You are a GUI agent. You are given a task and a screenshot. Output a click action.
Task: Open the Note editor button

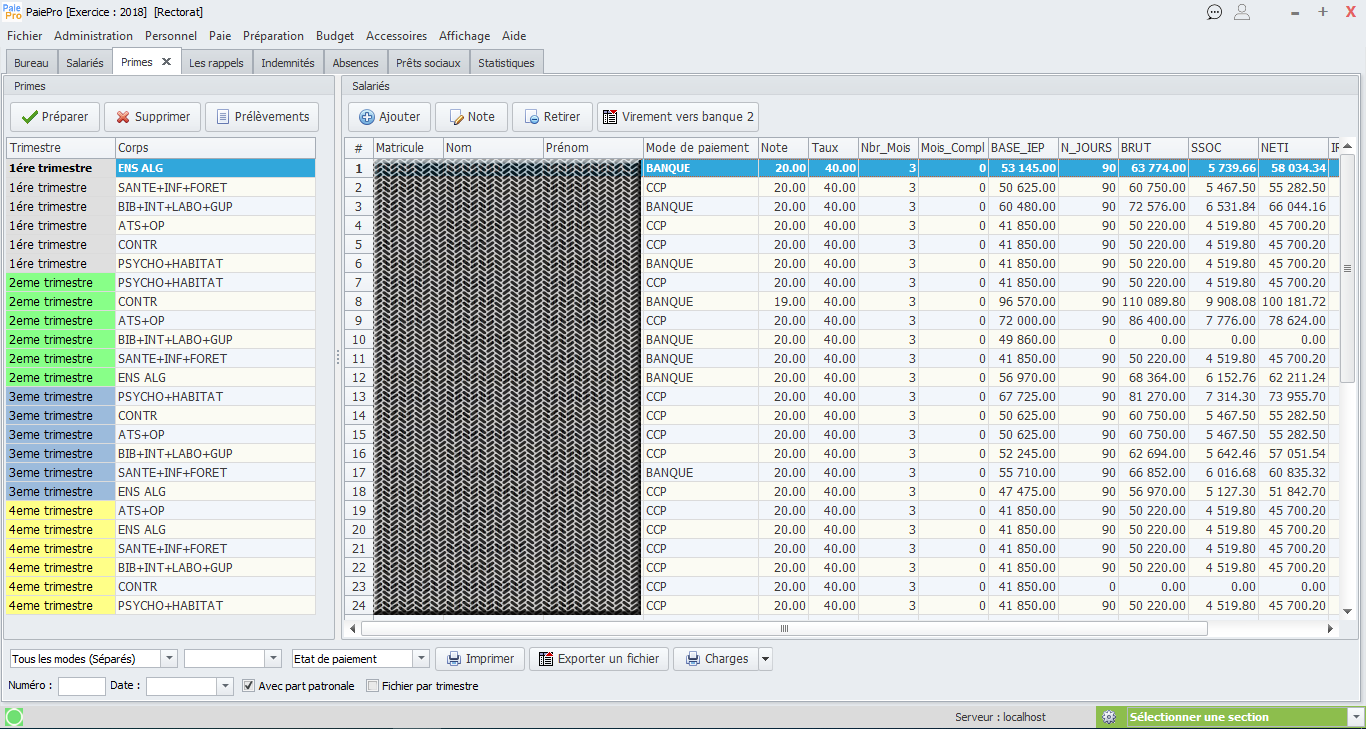point(471,117)
